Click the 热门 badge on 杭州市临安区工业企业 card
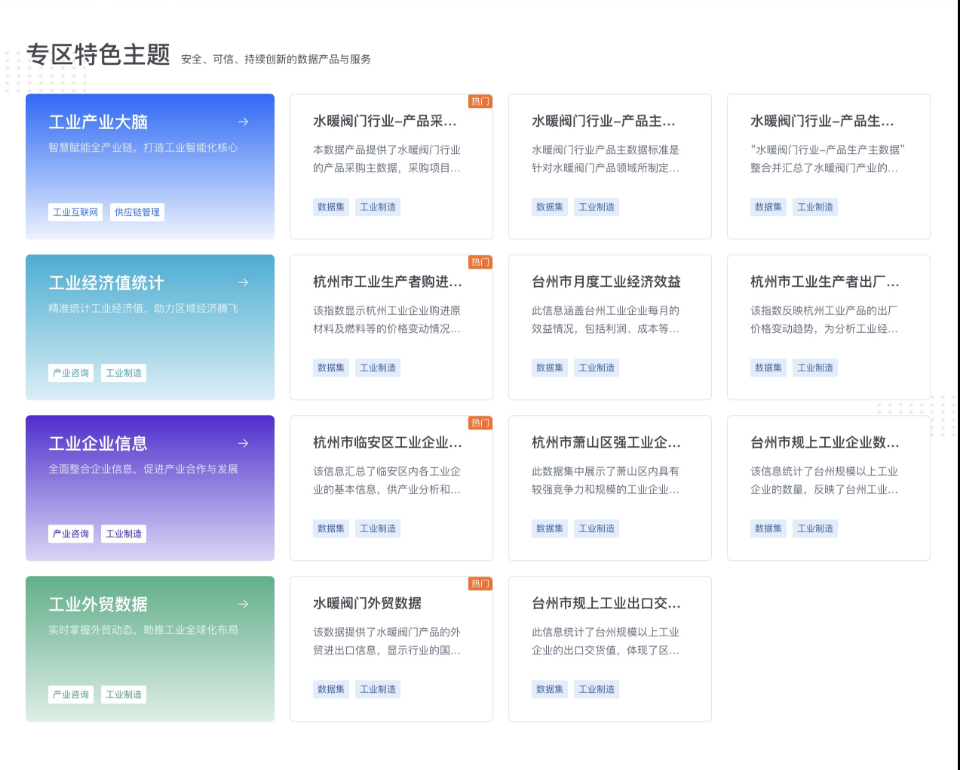 click(478, 423)
